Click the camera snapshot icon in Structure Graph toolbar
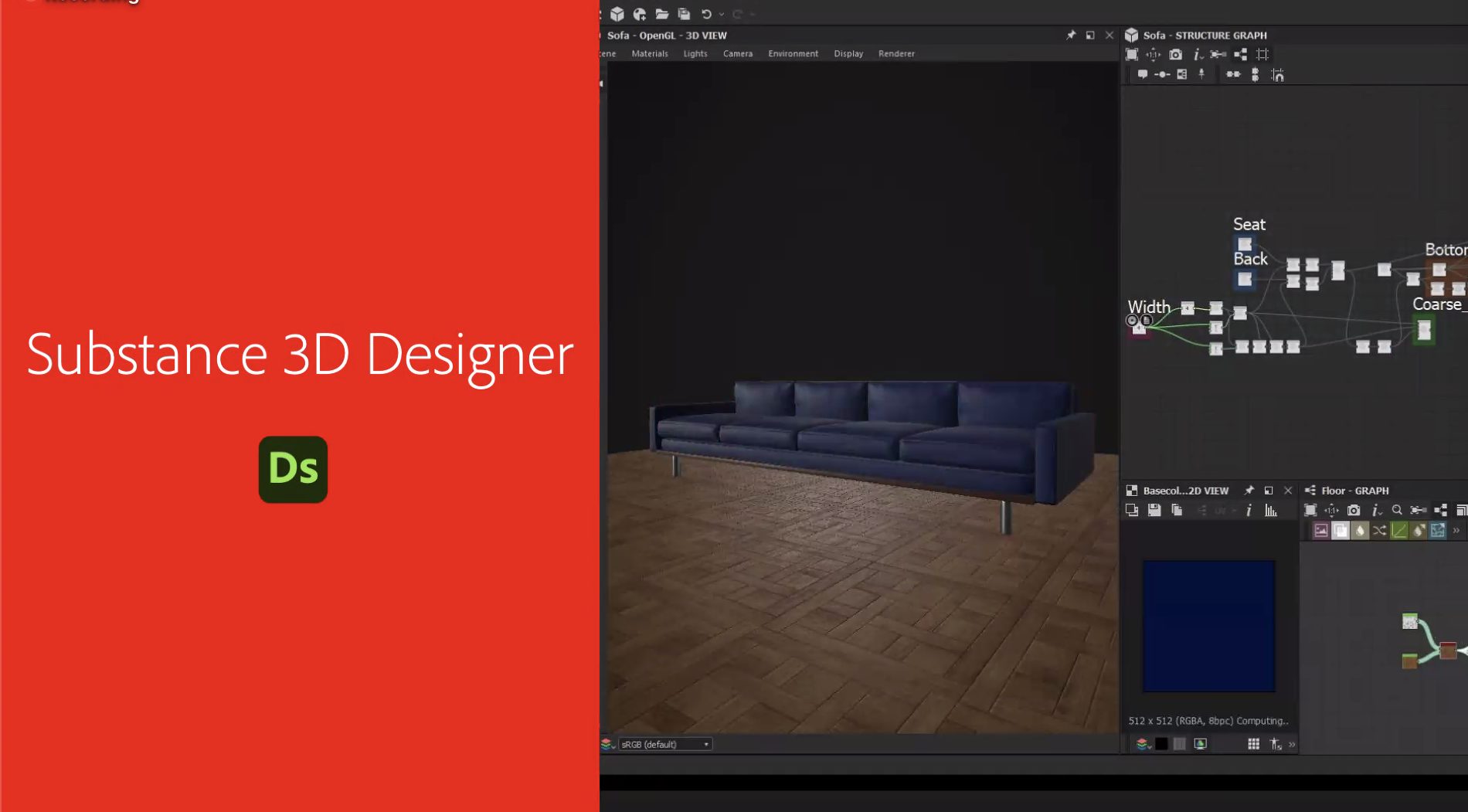1468x812 pixels. click(1175, 54)
